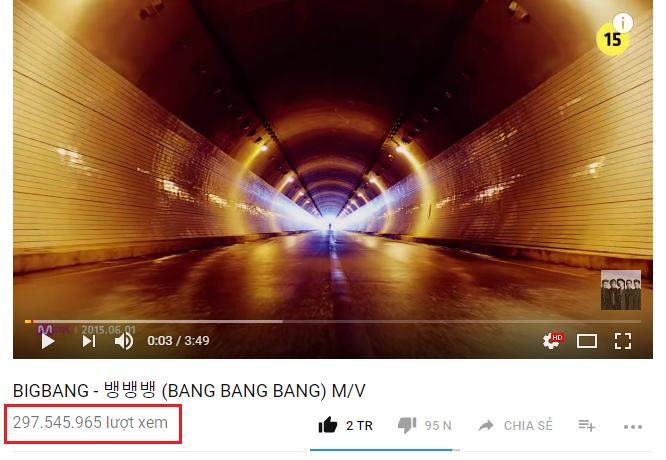Dislike the video with thumbs down
Viewport: 666px width, 460px height.
[406, 425]
